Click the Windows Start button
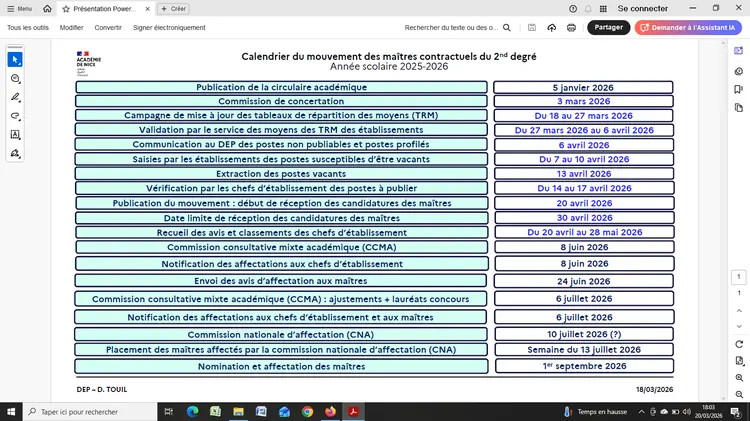The width and height of the screenshot is (750, 421). (11, 411)
